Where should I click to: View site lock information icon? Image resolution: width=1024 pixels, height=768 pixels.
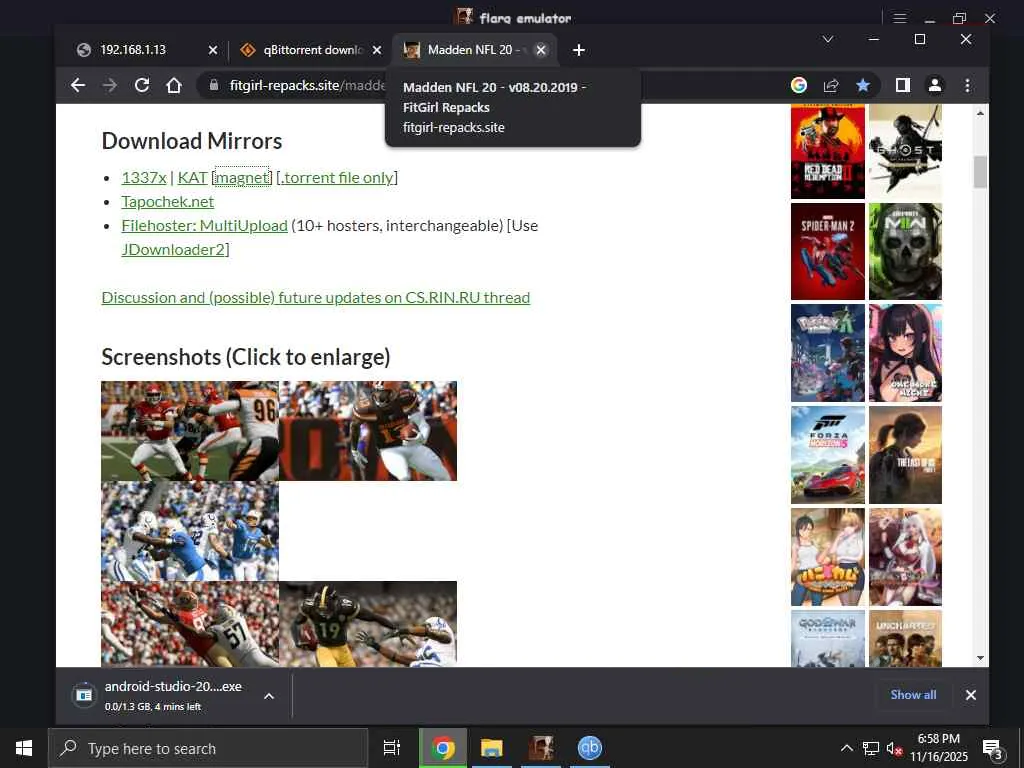214,85
